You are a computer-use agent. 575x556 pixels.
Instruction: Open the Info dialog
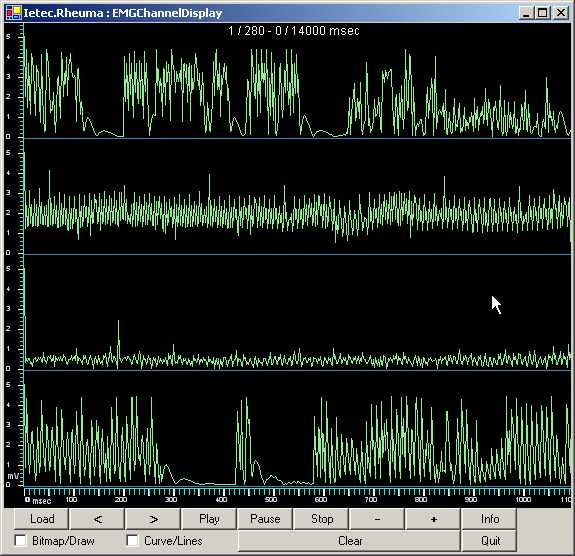point(489,519)
